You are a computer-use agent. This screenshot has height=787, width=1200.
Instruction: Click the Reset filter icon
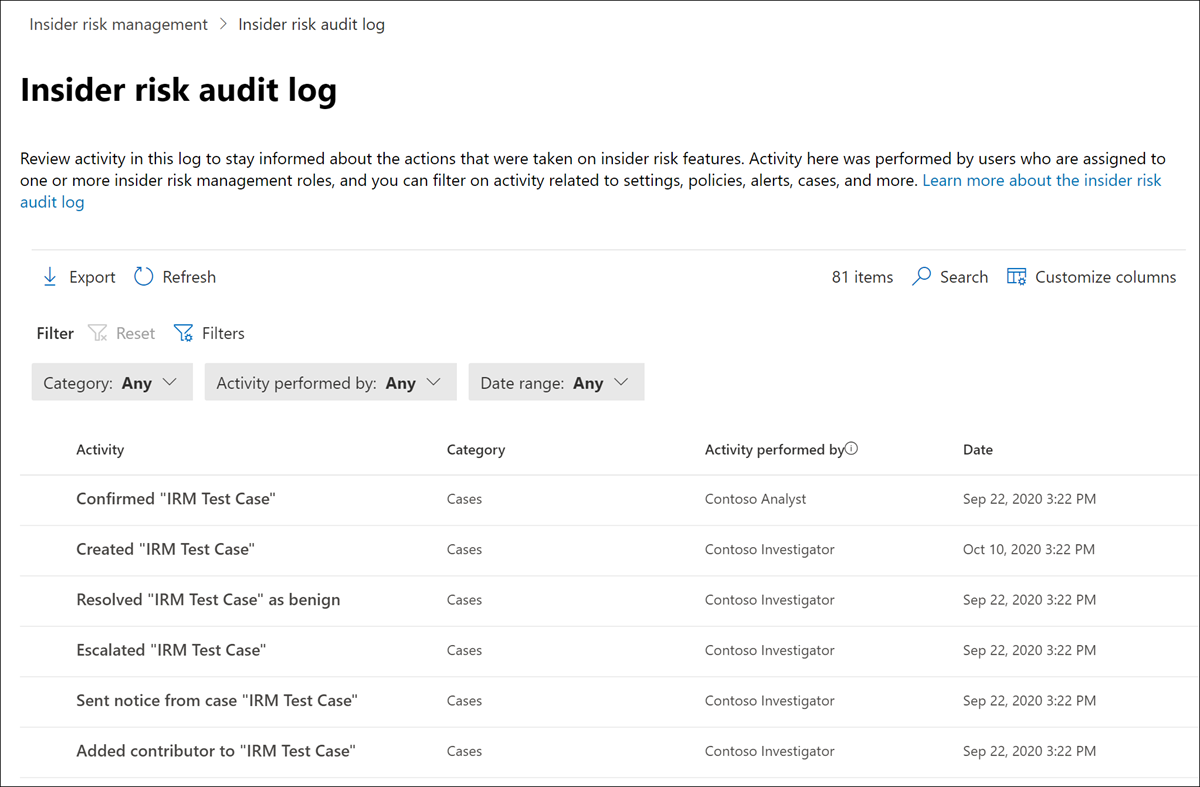point(97,332)
